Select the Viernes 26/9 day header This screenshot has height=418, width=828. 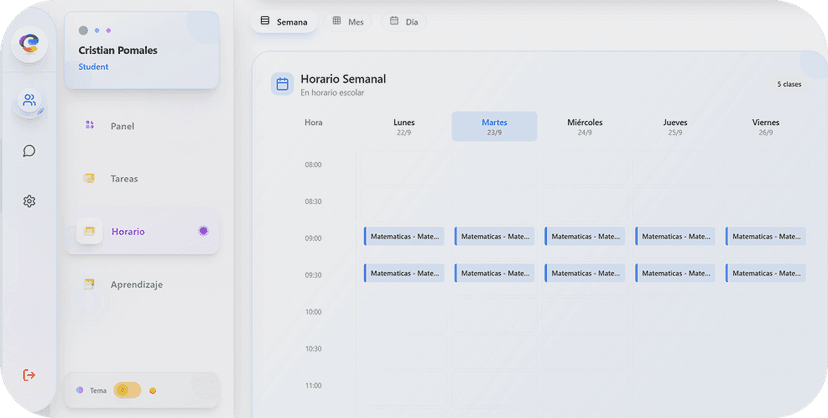pyautogui.click(x=765, y=127)
